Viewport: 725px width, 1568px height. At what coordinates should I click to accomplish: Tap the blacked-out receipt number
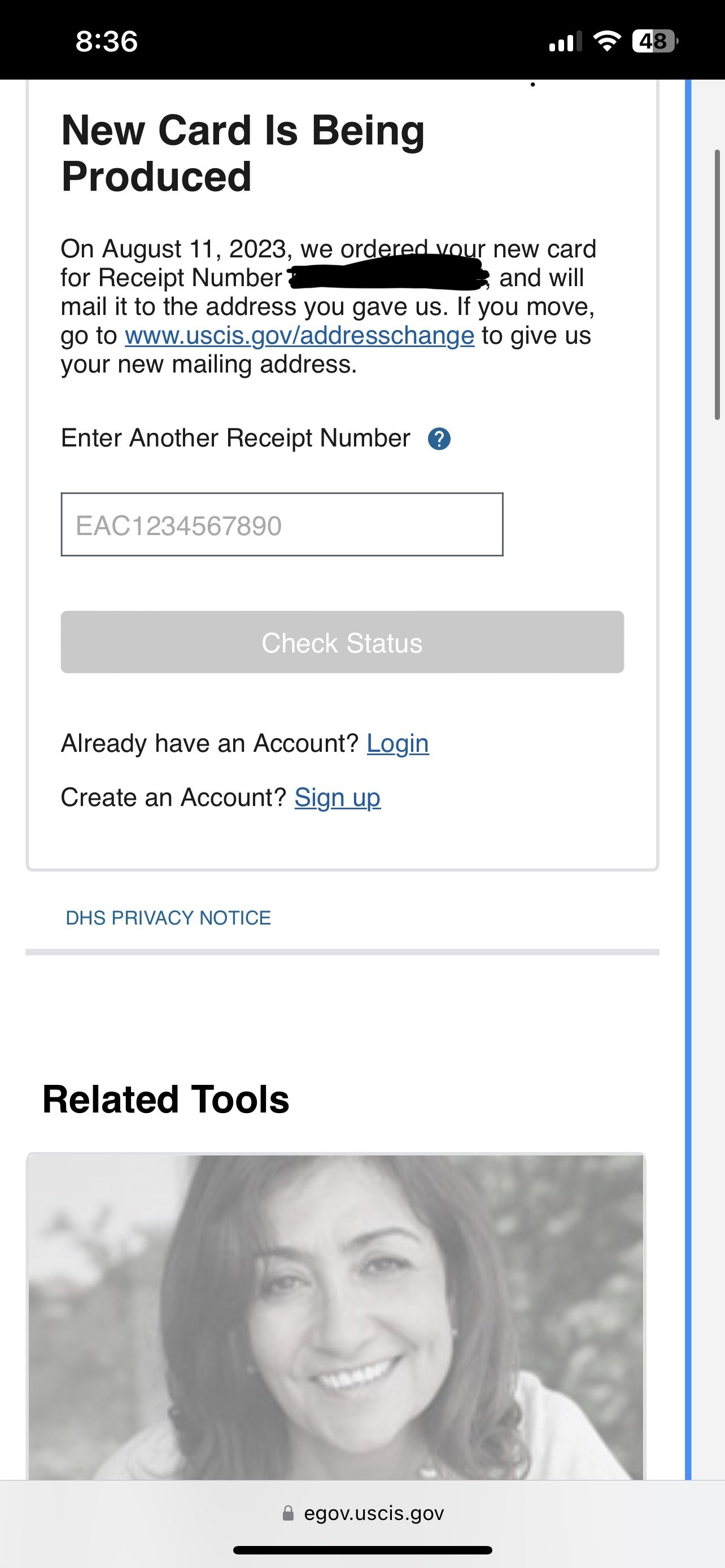click(x=388, y=273)
